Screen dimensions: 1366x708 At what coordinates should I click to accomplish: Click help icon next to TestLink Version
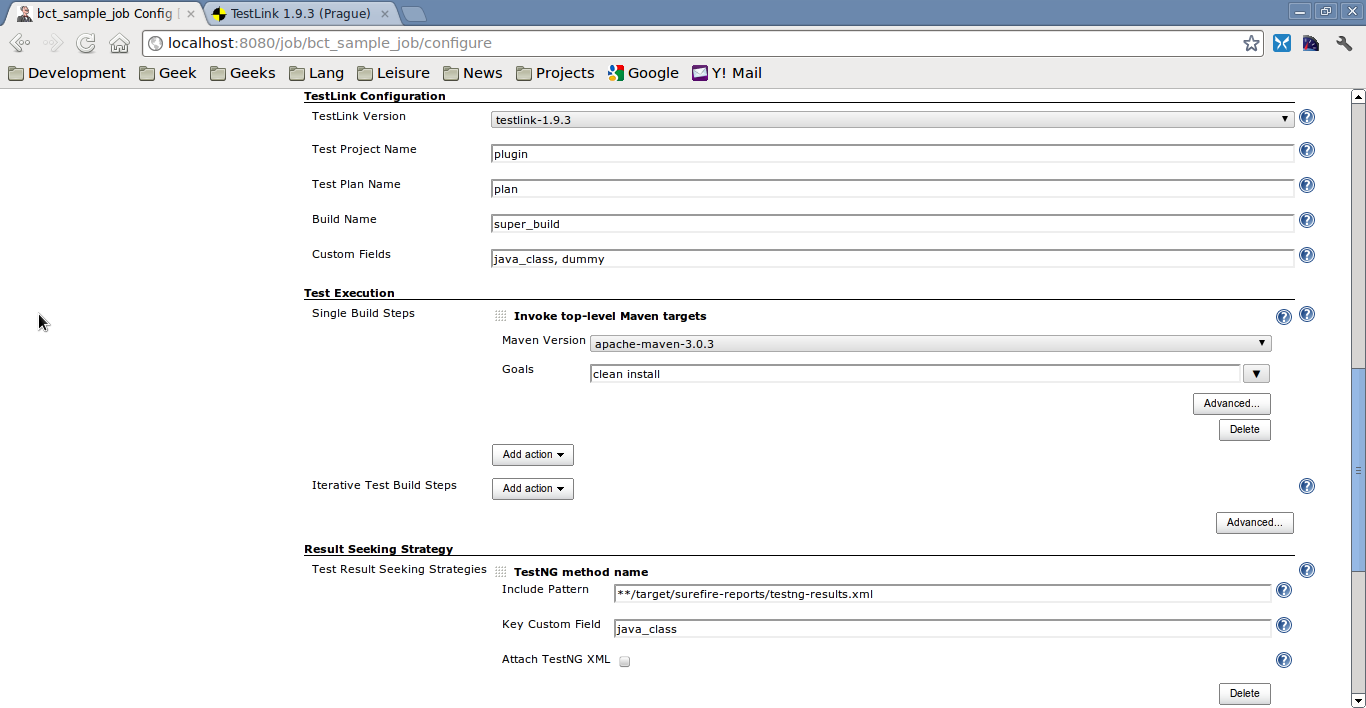pyautogui.click(x=1306, y=117)
